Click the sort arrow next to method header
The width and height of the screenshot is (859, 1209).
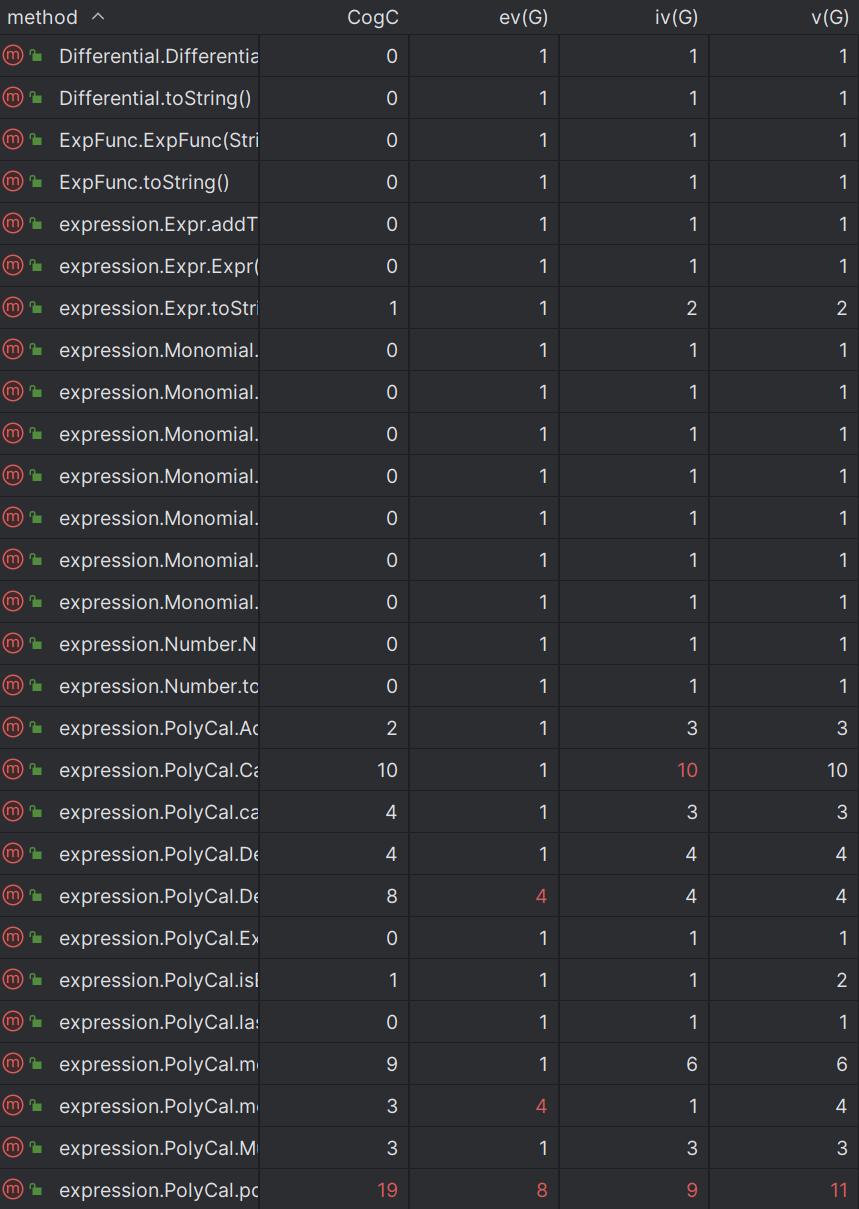tap(97, 17)
